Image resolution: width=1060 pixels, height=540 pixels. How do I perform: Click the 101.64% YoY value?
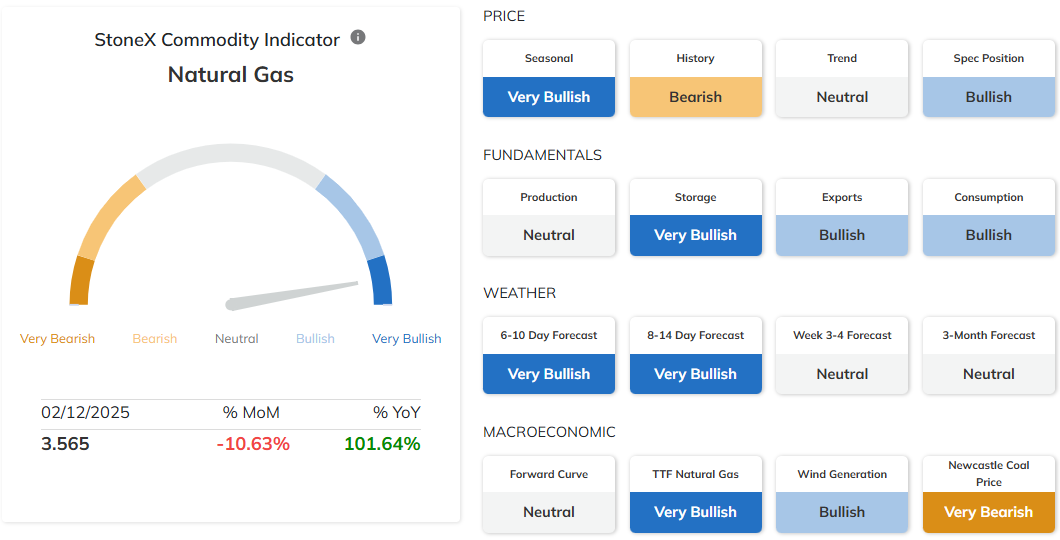pos(382,444)
